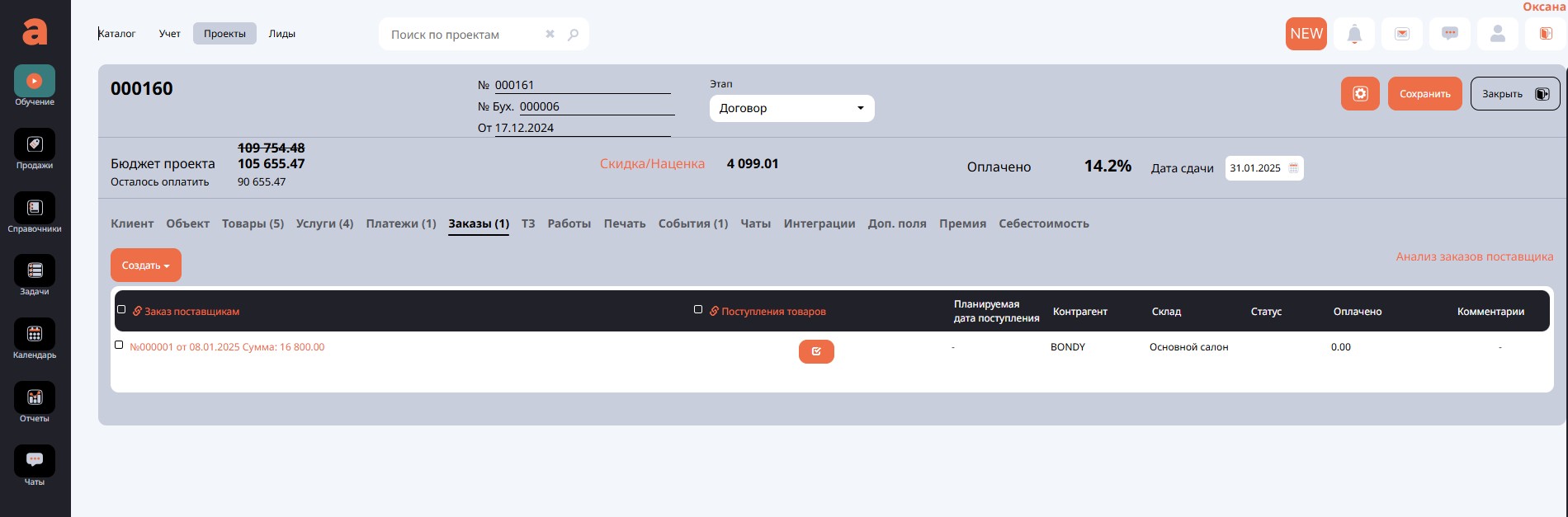
Task: Open the Анализ заказов поставщика link
Action: 1474,256
